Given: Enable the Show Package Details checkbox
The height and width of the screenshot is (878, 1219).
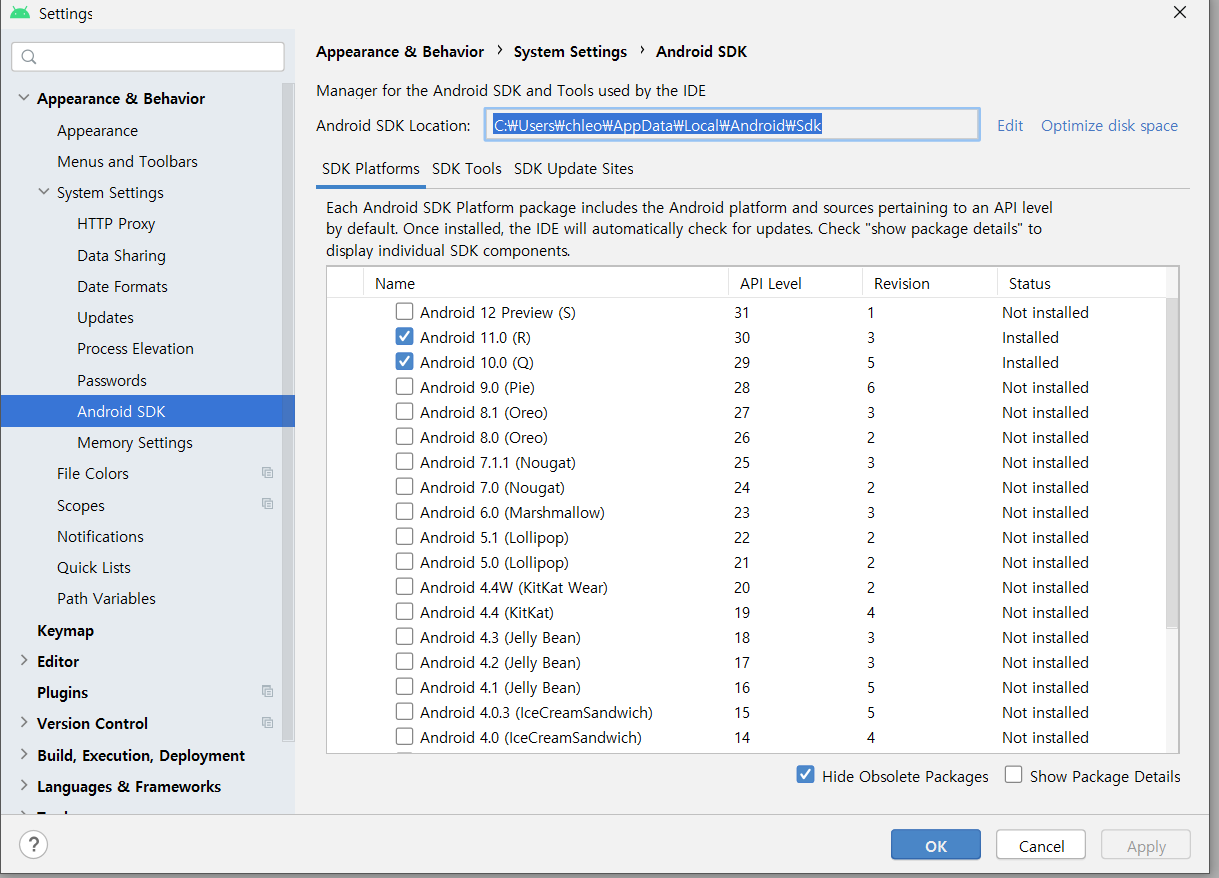Looking at the screenshot, I should tap(1013, 775).
